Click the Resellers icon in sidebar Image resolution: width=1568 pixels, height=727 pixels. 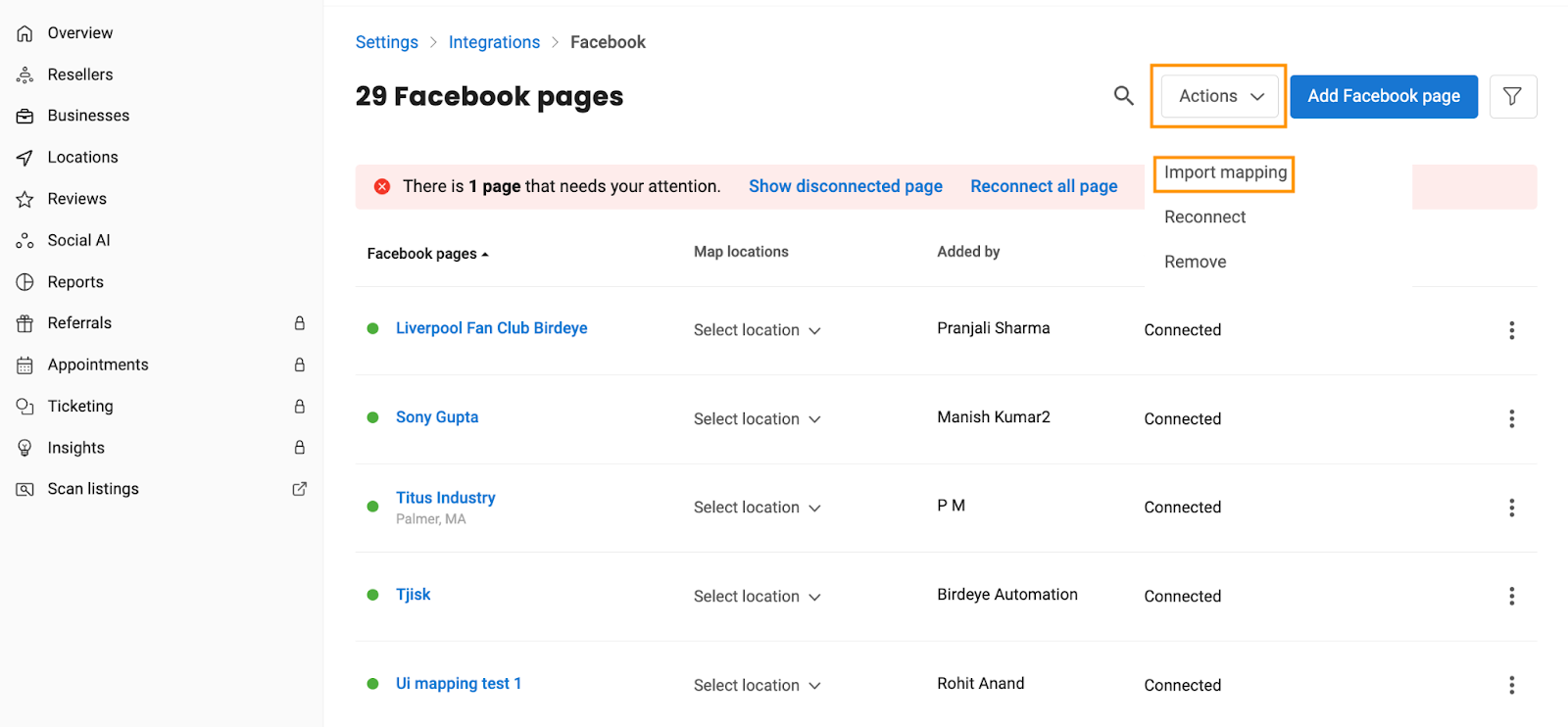tap(24, 74)
